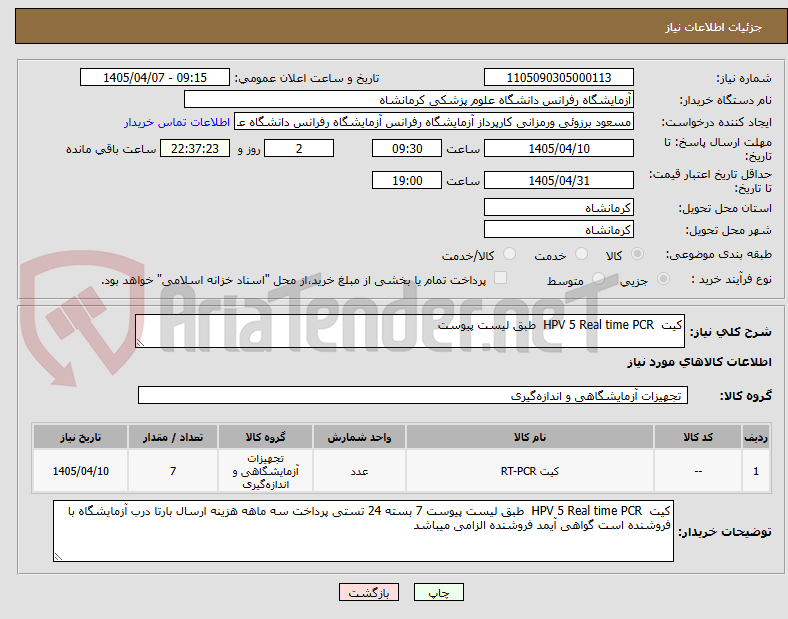Screen dimensions: 788x619
Task: Select the متوسط purchase type radio
Action: (x=598, y=278)
